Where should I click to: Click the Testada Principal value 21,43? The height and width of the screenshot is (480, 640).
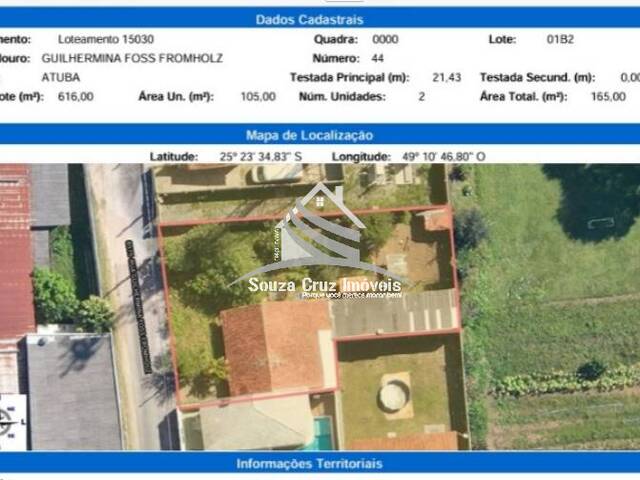point(446,77)
